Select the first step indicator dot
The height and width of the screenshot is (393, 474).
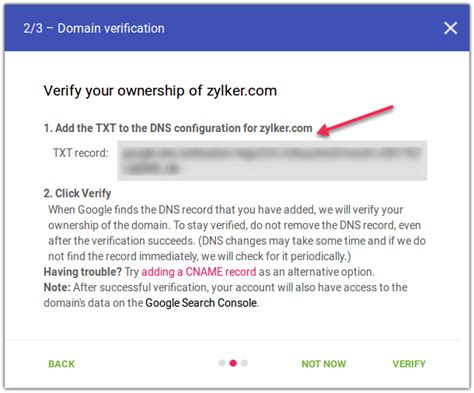click(222, 363)
